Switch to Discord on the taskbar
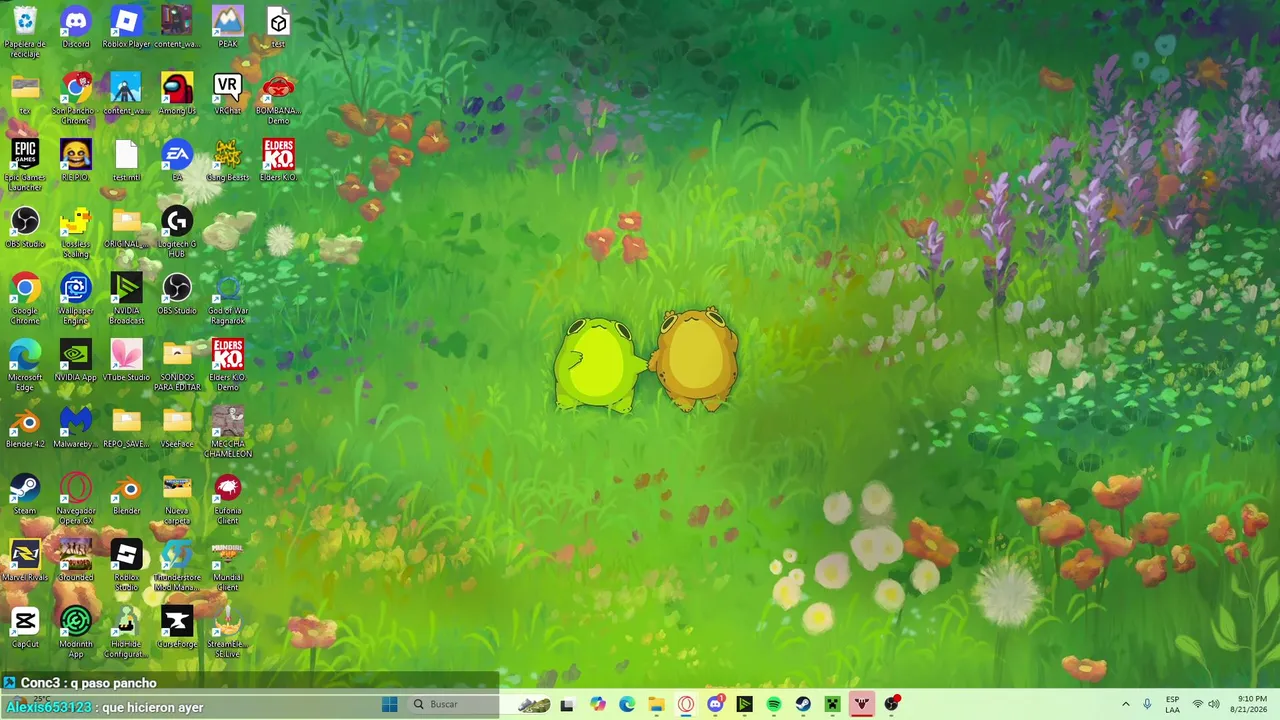1280x720 pixels. [715, 704]
